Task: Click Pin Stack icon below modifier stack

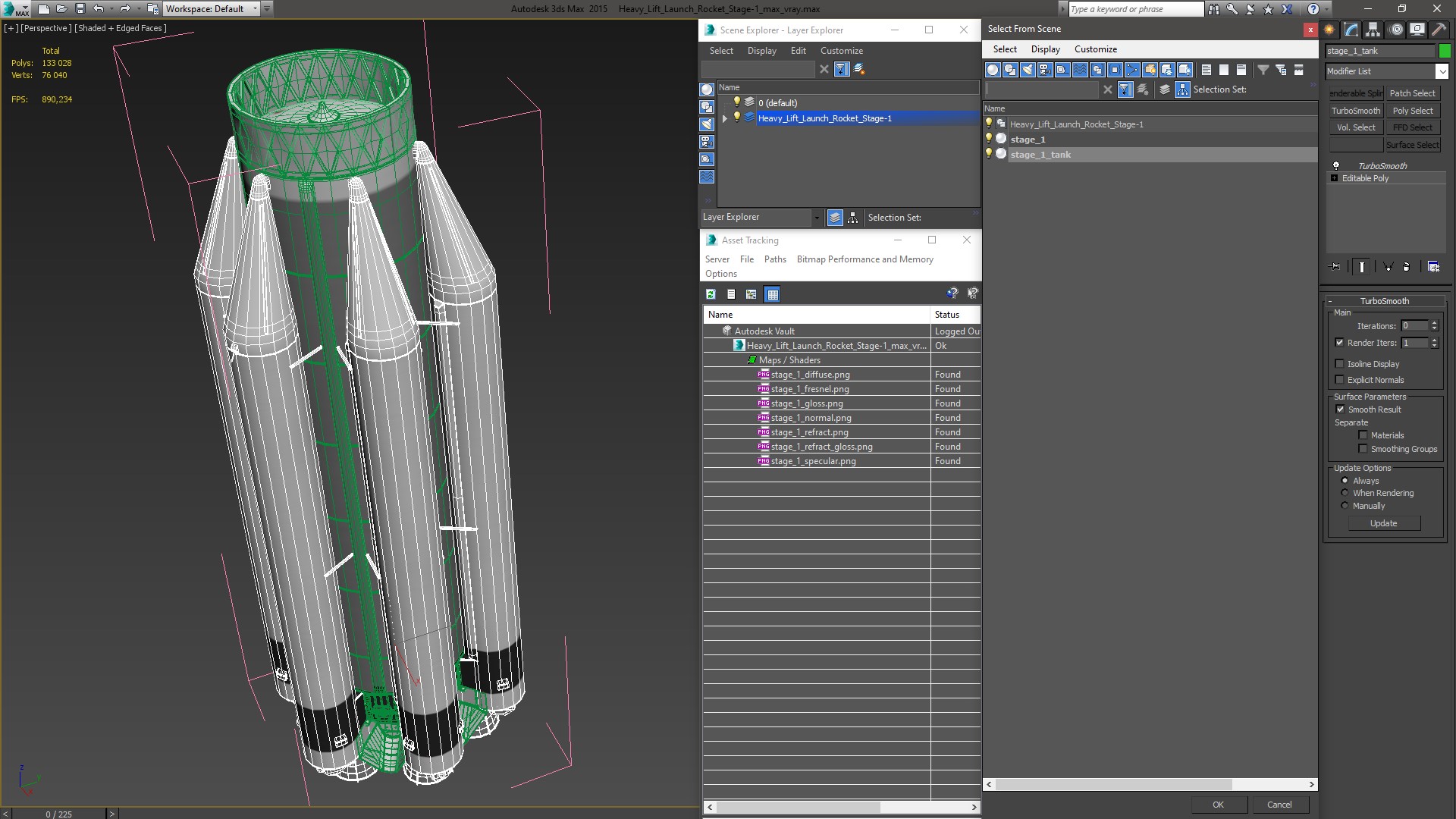Action: coord(1335,267)
